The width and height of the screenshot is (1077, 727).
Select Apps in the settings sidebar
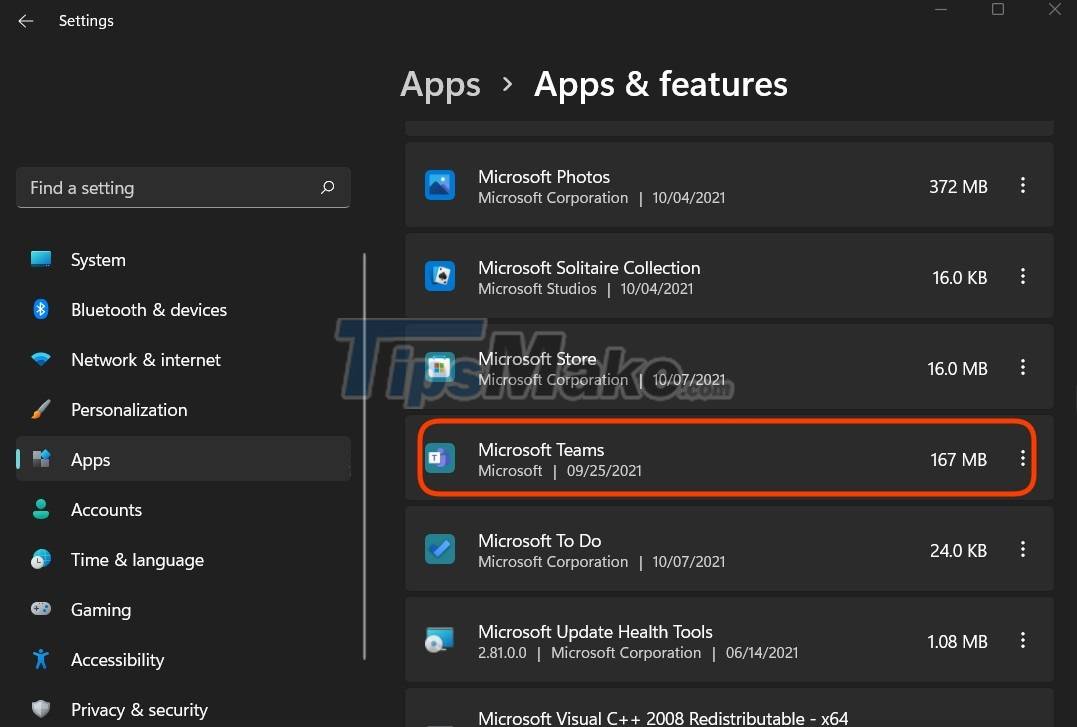coord(90,459)
